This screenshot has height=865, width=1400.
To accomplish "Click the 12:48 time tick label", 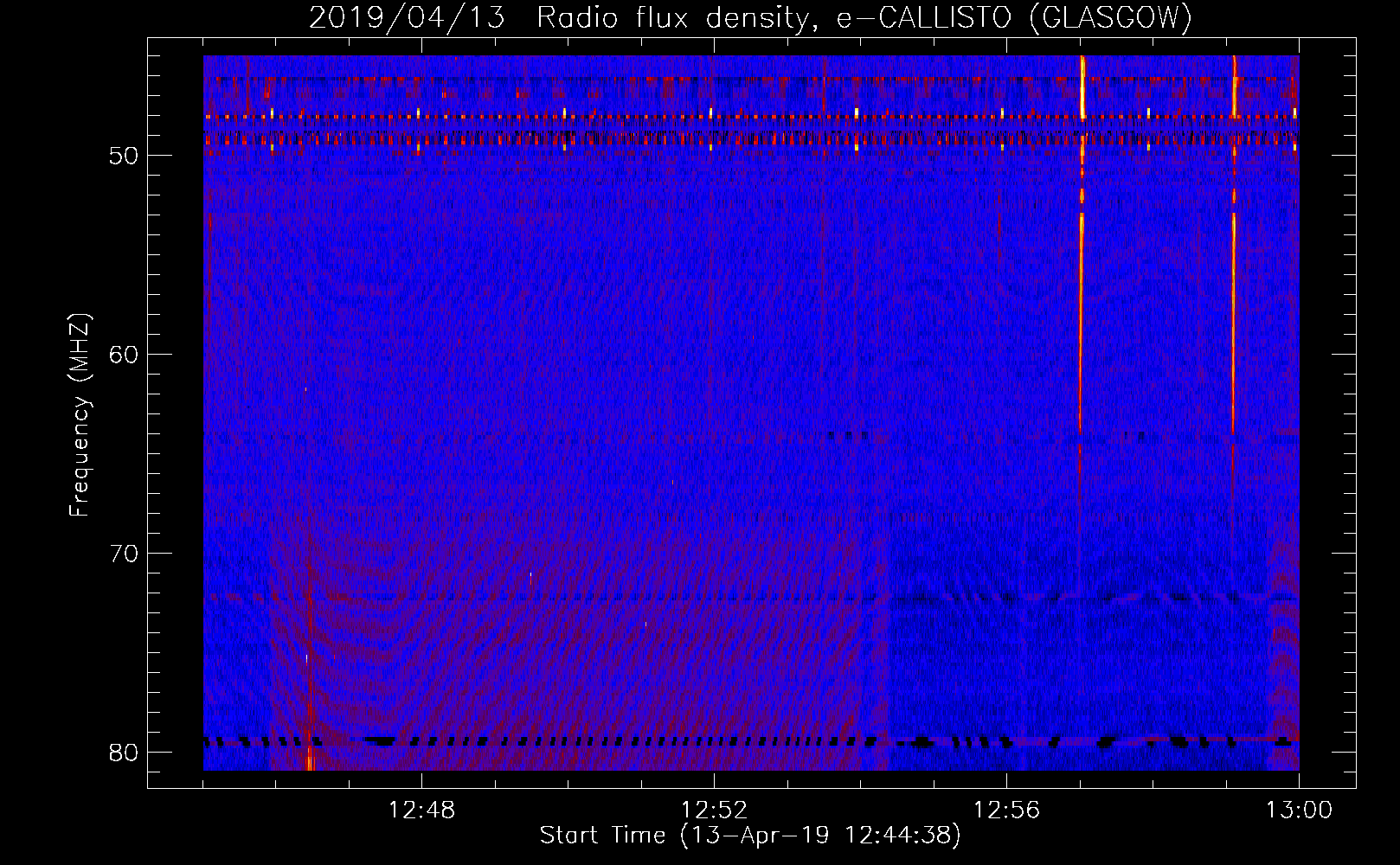I will pyautogui.click(x=421, y=811).
